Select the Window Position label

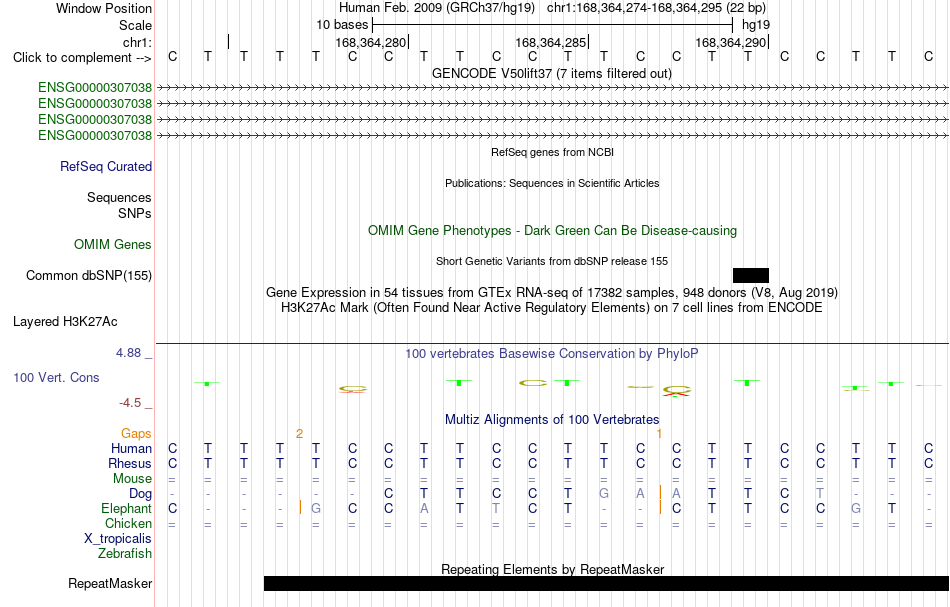tap(104, 8)
